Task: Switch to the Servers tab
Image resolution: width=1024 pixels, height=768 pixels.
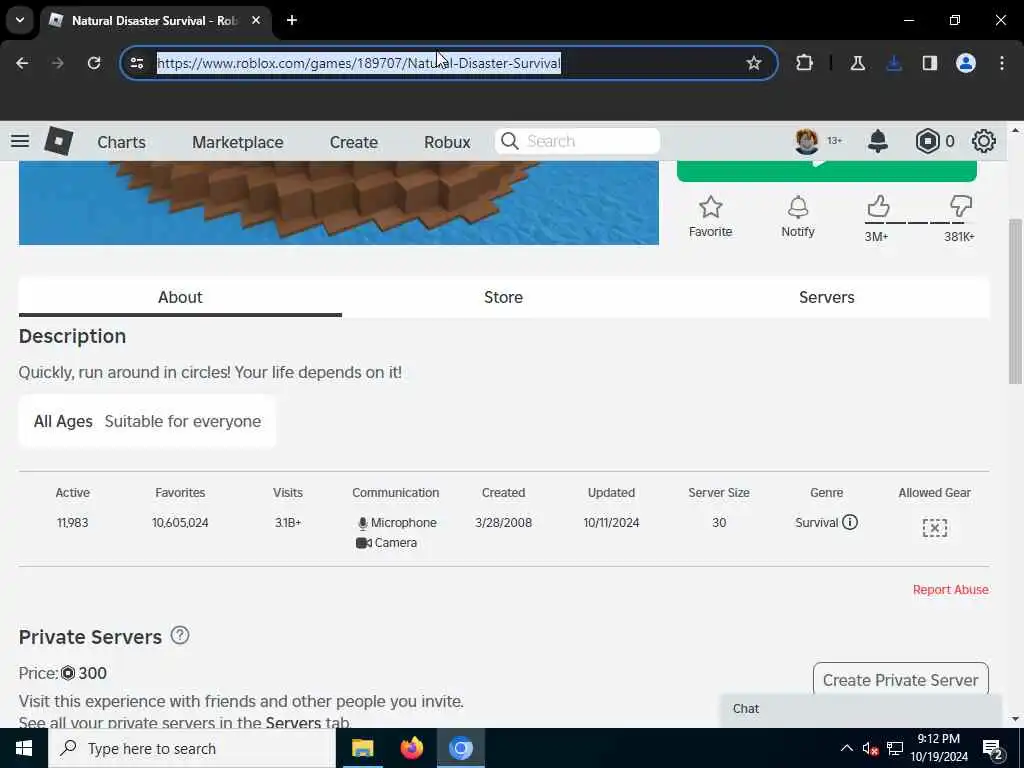Action: 826,297
